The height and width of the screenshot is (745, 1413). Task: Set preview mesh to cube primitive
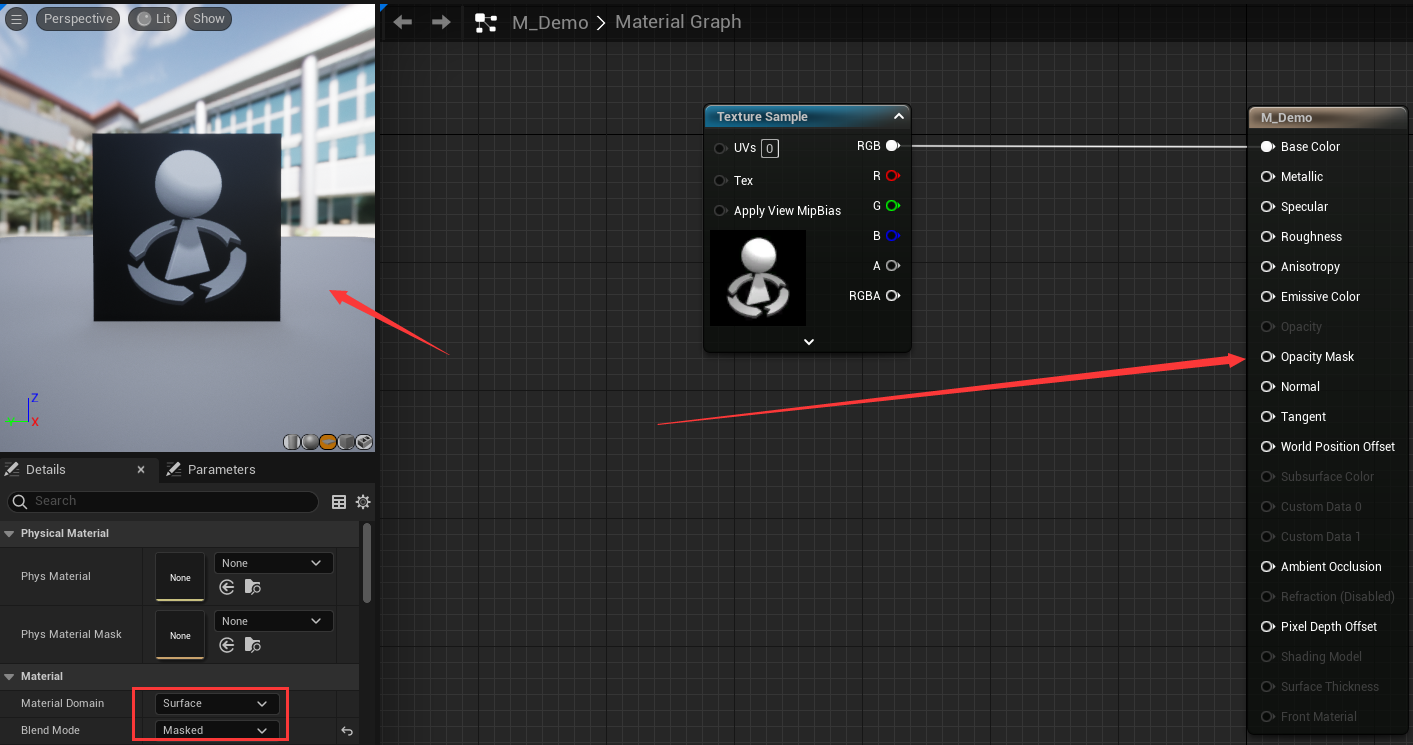point(346,442)
